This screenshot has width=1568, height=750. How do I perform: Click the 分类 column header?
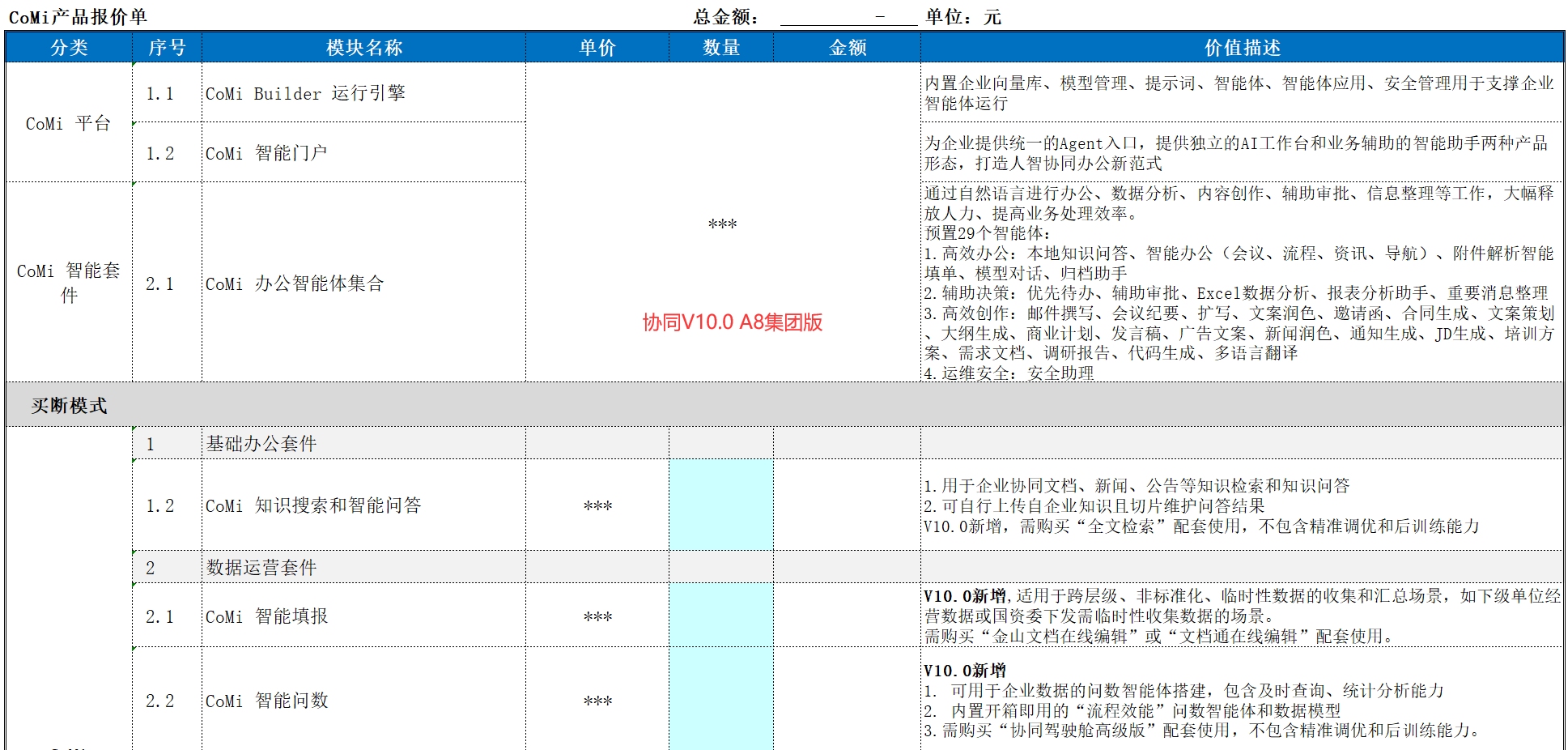(69, 48)
